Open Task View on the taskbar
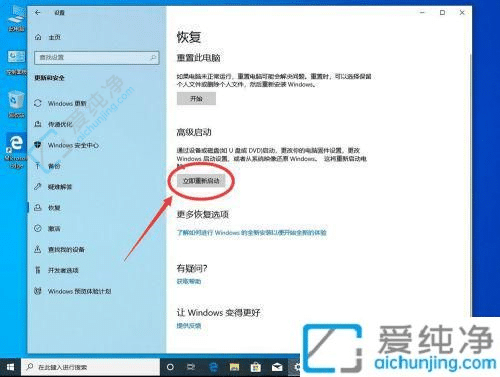Screen dimensions: 500x377 tap(191, 367)
